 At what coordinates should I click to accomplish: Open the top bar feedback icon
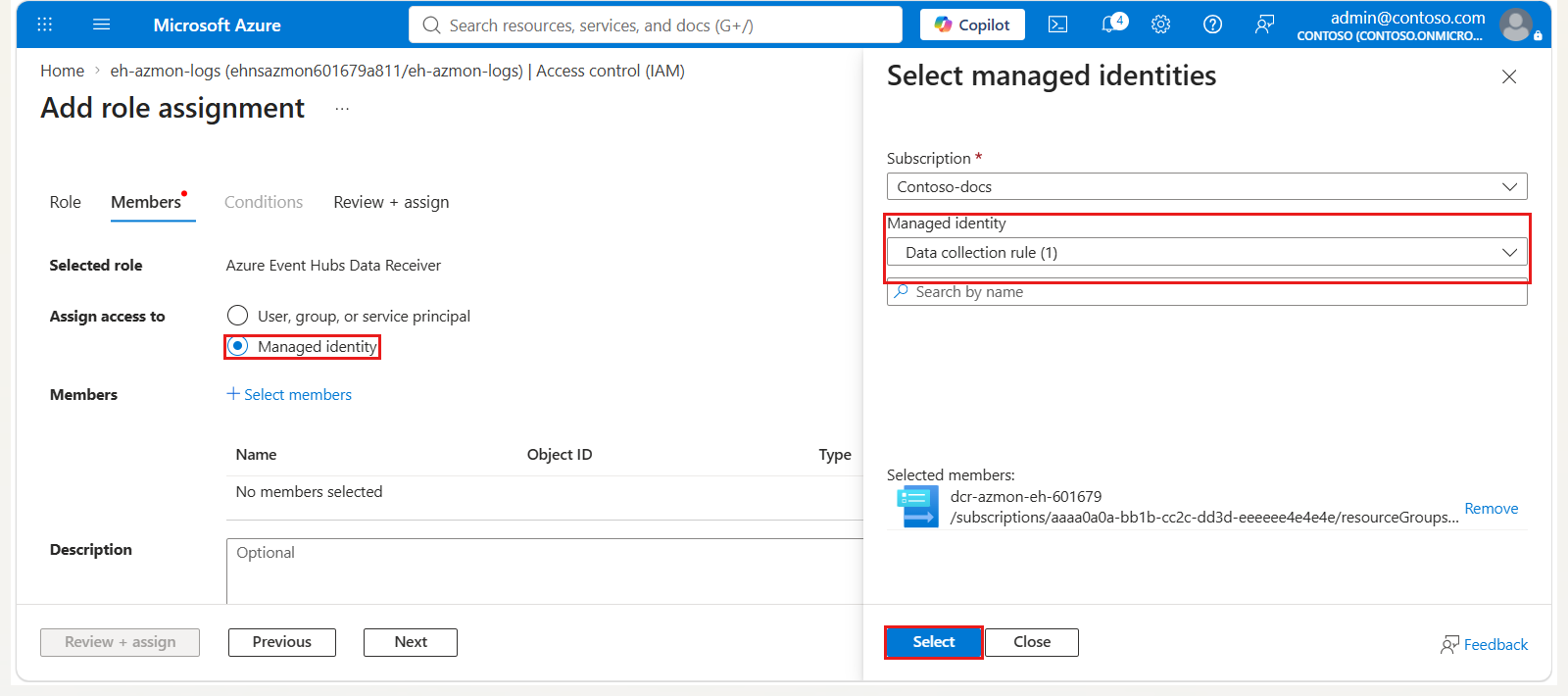pos(1265,25)
